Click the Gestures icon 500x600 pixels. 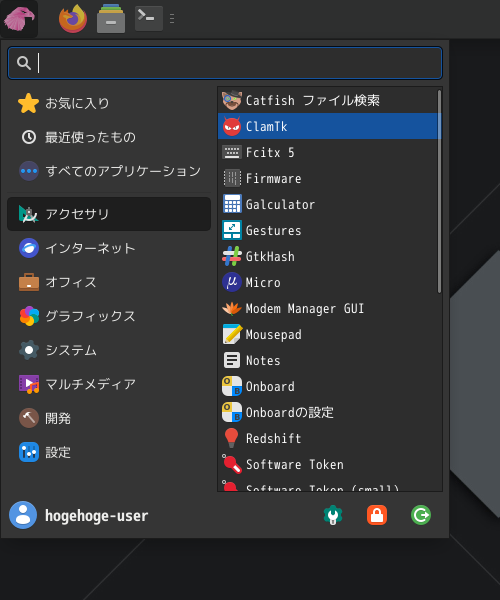click(x=232, y=230)
